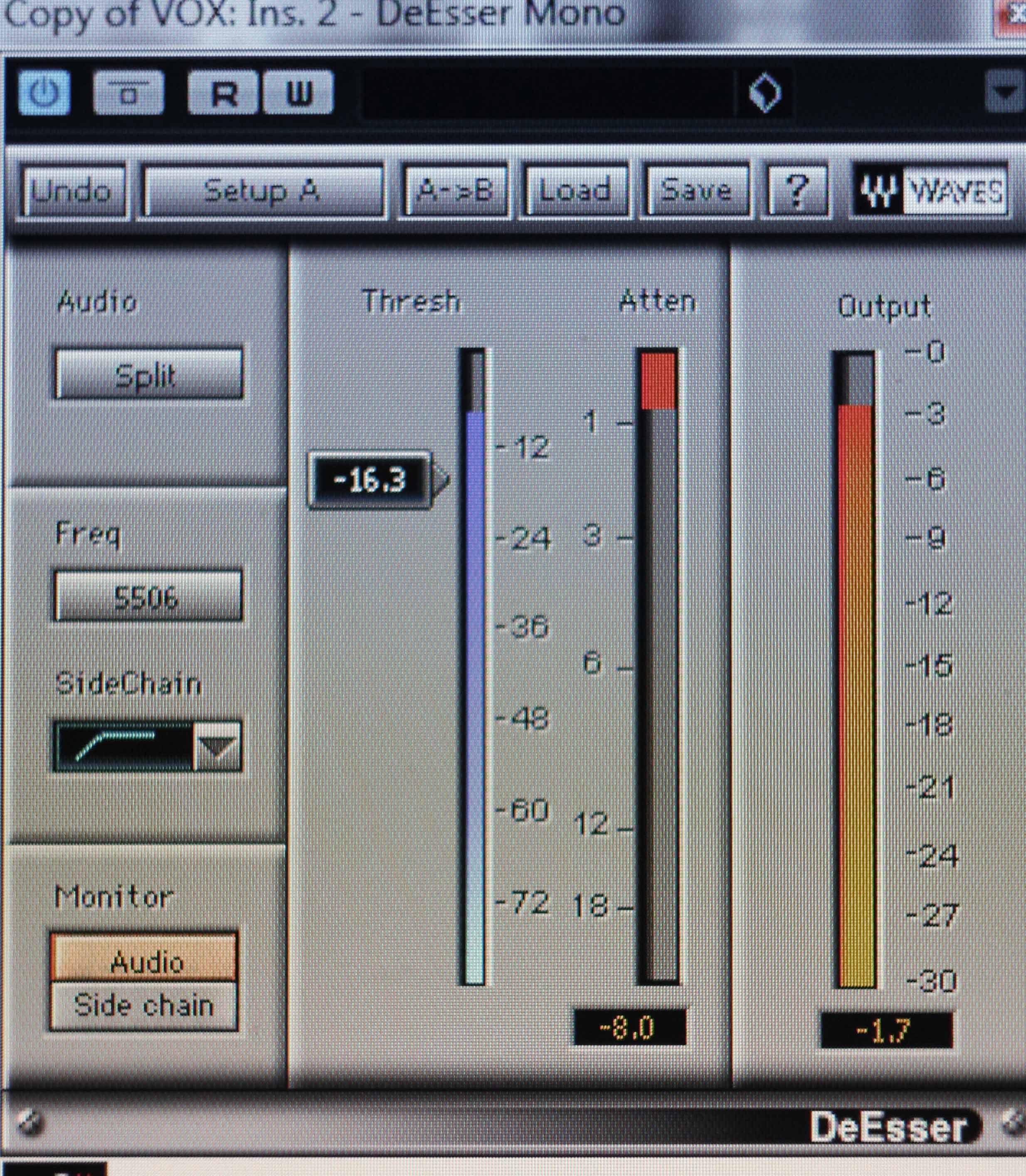Toggle the plugin power bypass button
Viewport: 1026px width, 1176px height.
(x=44, y=92)
